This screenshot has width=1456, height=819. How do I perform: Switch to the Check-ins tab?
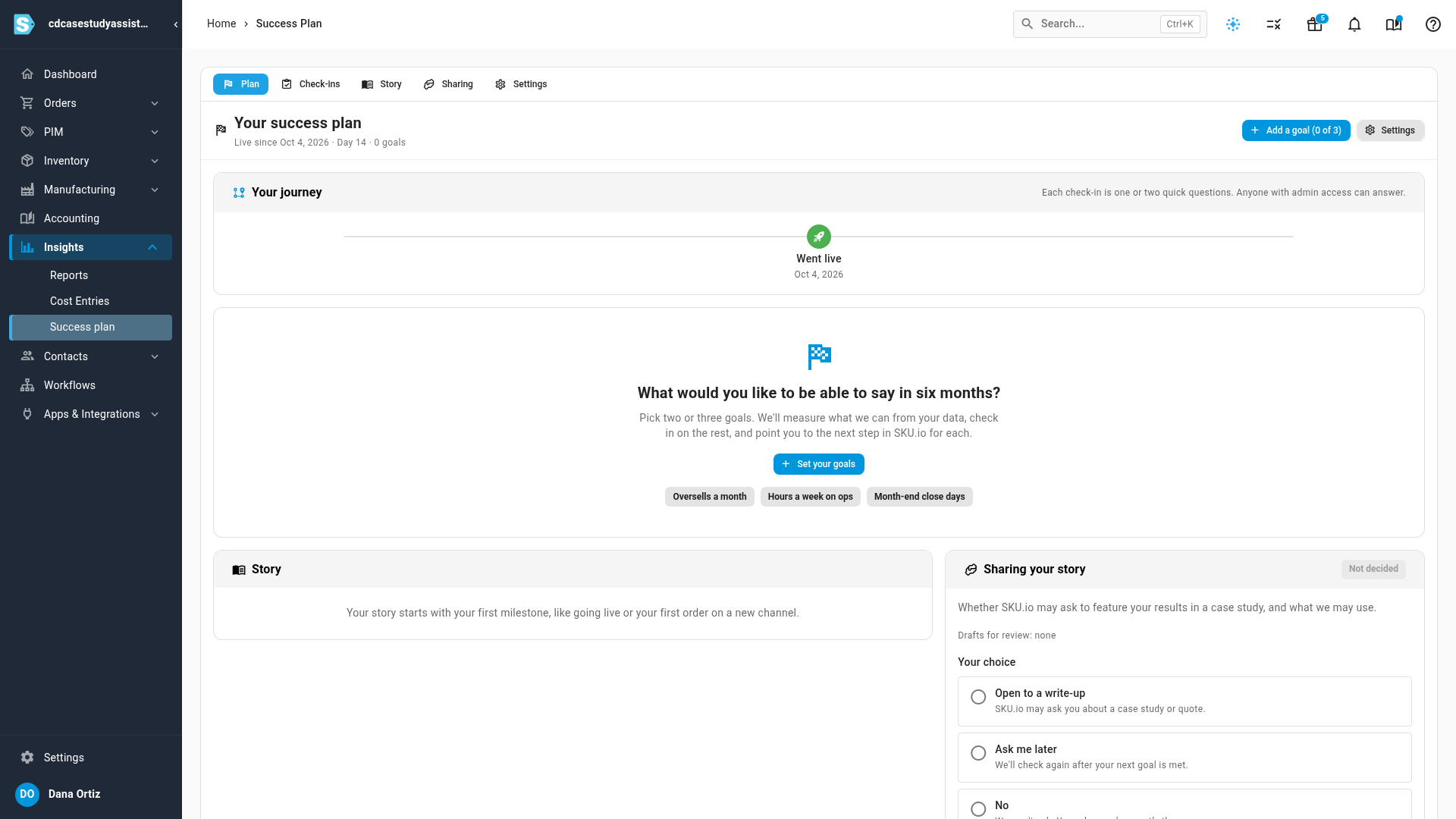[x=311, y=84]
